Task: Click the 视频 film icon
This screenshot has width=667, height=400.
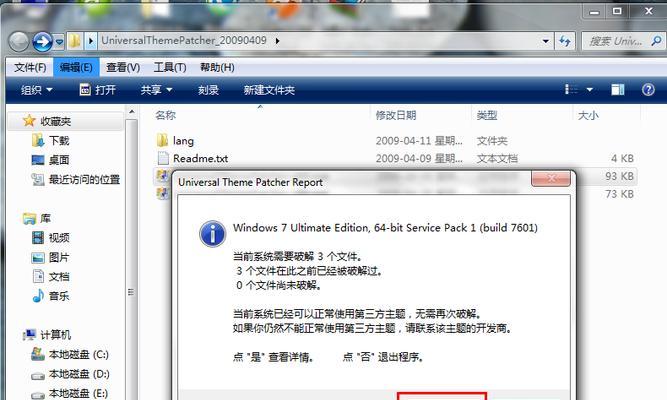Action: (x=38, y=237)
